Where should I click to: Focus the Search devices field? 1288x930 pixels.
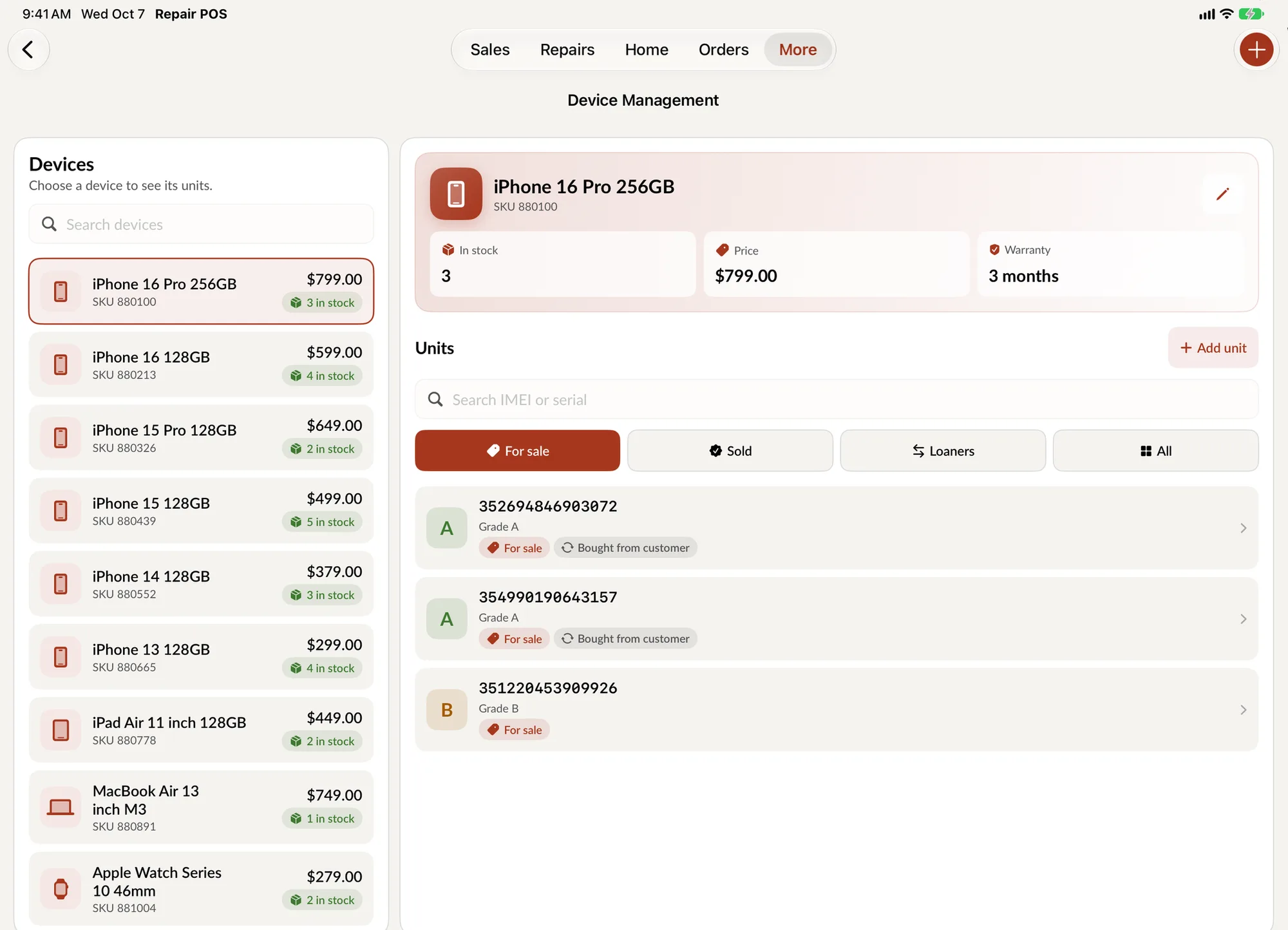click(x=201, y=224)
